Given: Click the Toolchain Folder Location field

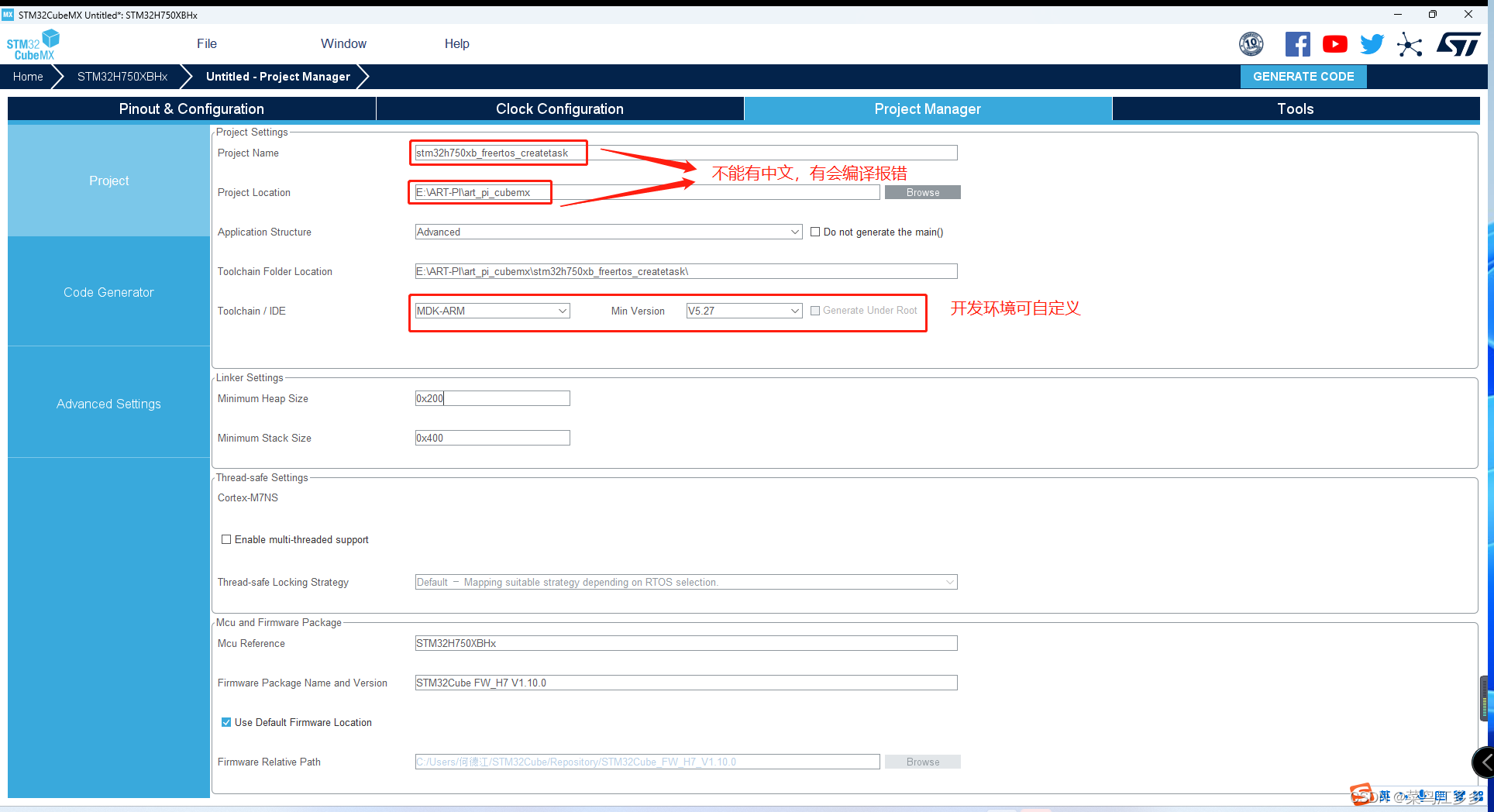Looking at the screenshot, I should tap(686, 271).
